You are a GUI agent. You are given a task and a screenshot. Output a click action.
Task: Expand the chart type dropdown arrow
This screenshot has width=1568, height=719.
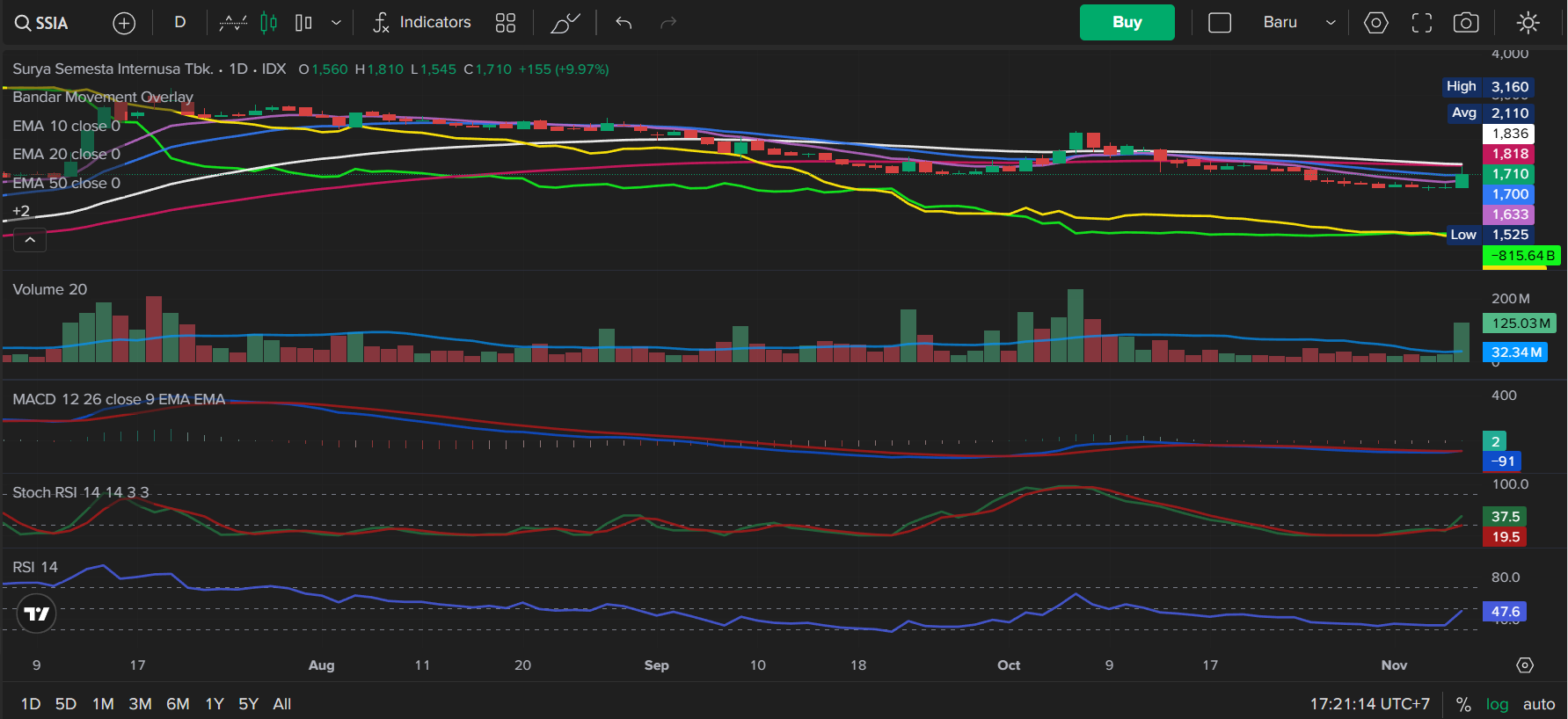coord(336,23)
